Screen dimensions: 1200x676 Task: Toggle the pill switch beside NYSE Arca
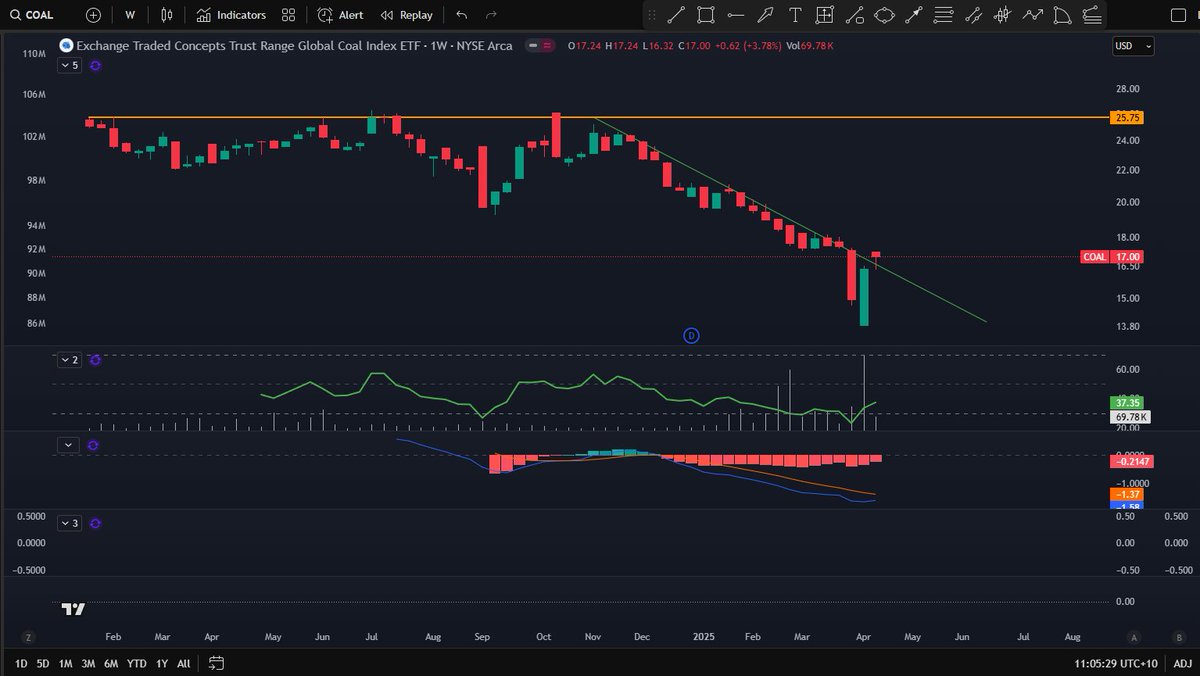pos(541,46)
